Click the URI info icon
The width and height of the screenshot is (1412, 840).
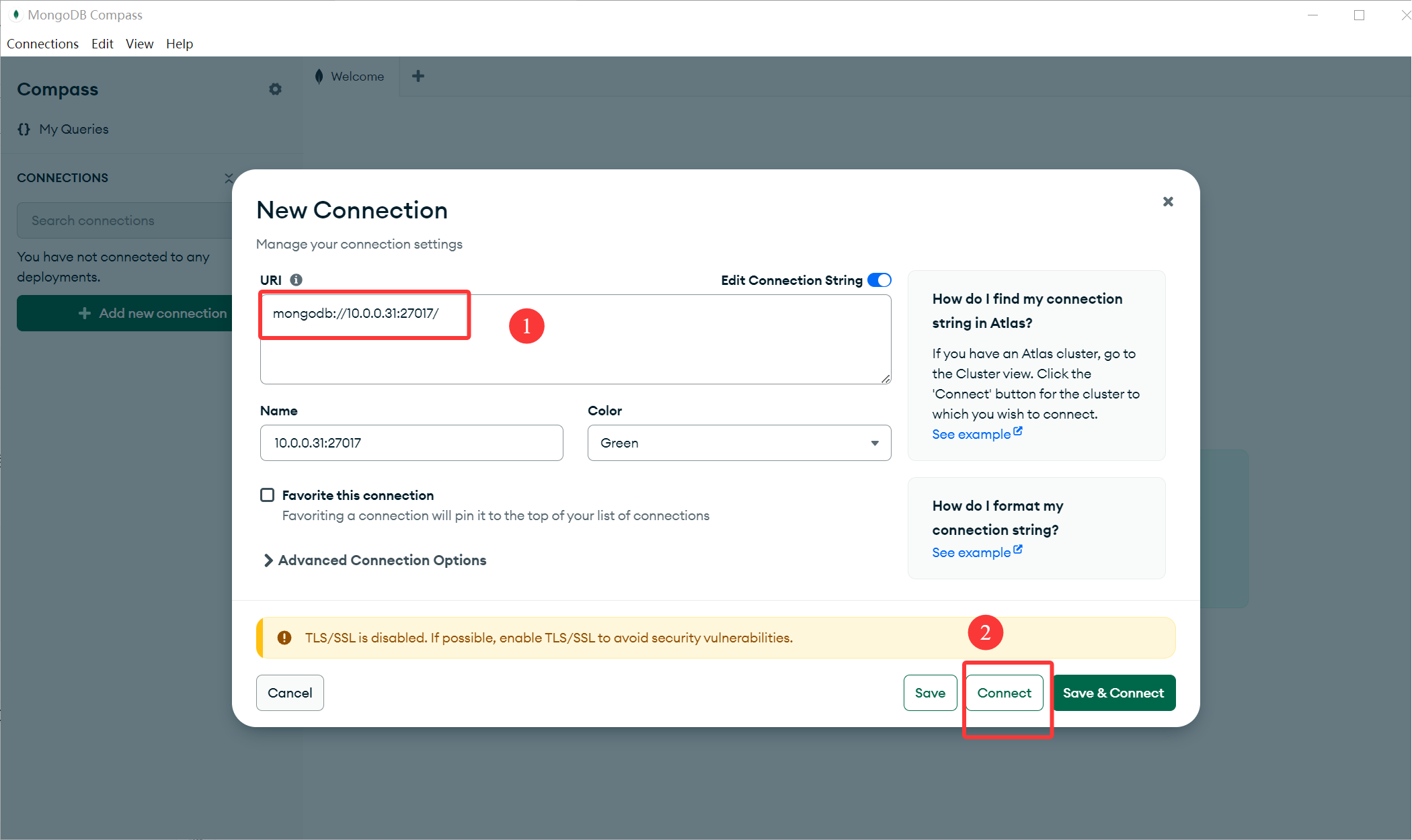tap(296, 280)
